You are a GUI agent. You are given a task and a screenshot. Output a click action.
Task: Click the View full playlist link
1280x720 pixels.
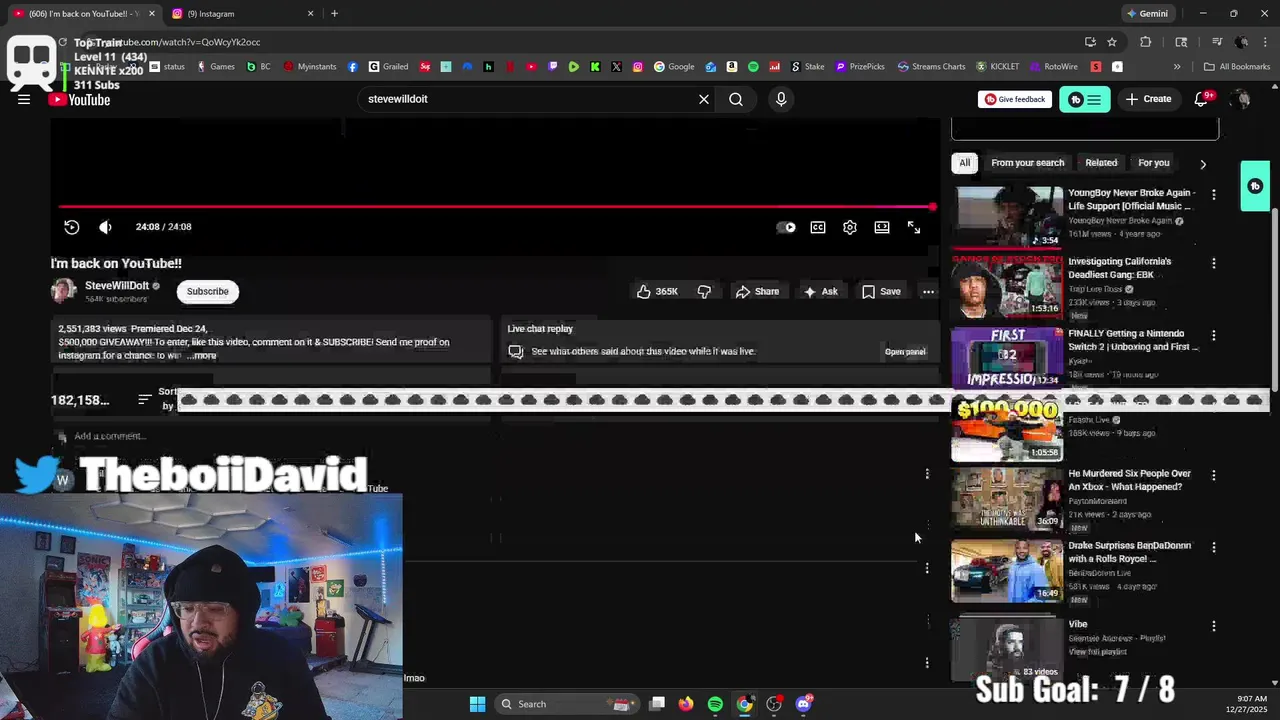[1097, 651]
